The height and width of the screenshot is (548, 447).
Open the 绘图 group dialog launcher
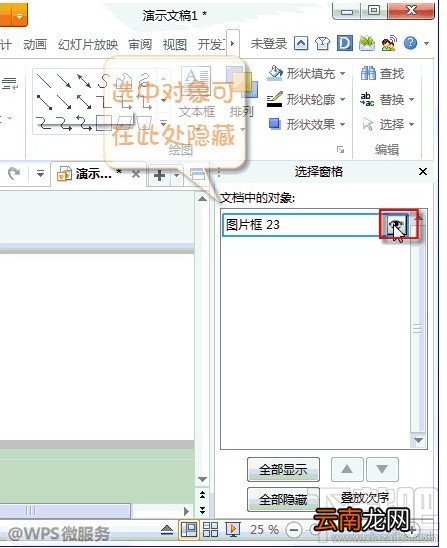(x=340, y=150)
